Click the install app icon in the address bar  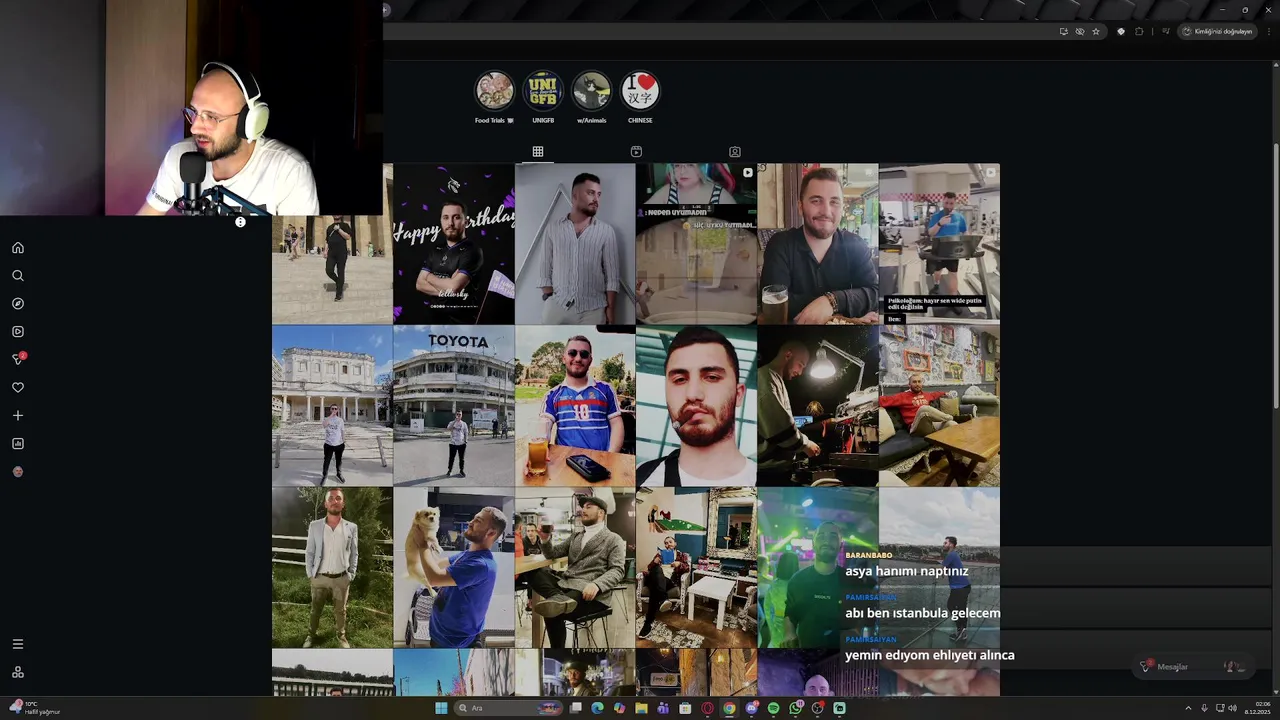pos(1063,31)
